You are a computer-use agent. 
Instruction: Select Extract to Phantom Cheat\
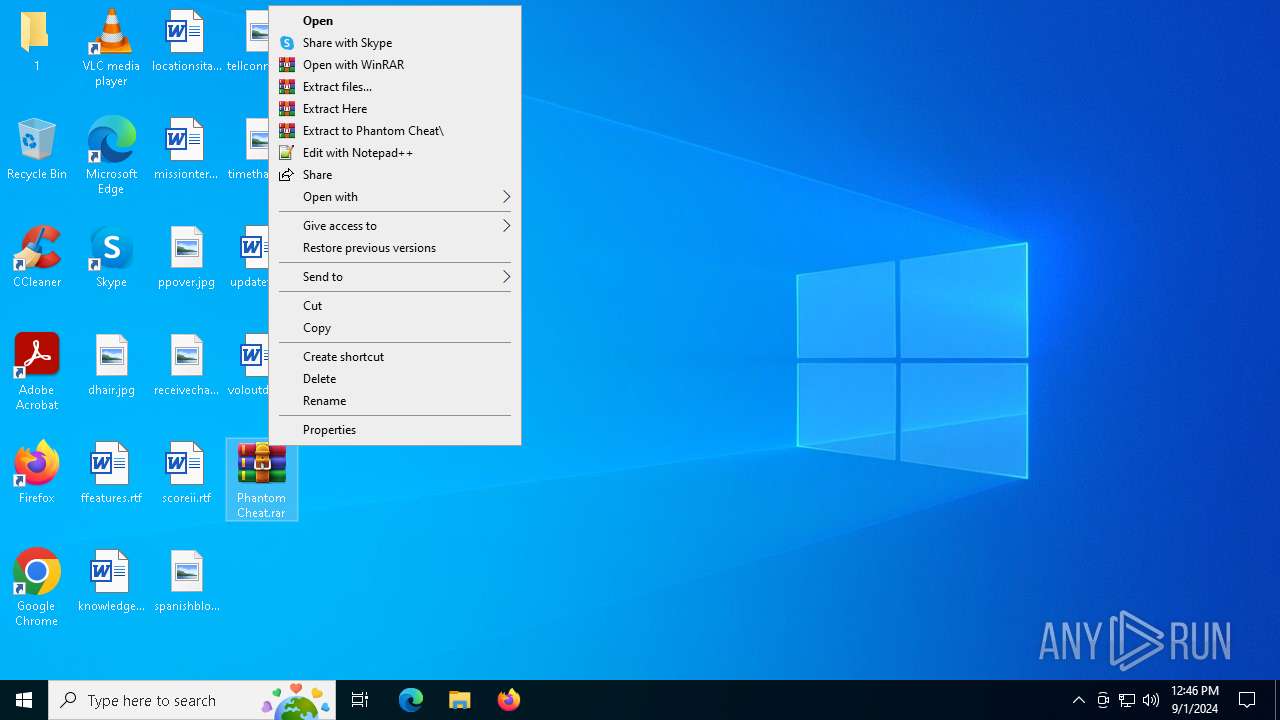(395, 131)
